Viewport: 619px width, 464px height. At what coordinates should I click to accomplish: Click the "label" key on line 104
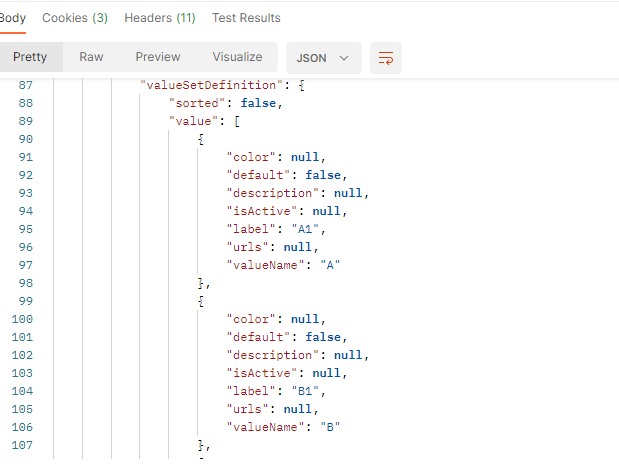251,391
